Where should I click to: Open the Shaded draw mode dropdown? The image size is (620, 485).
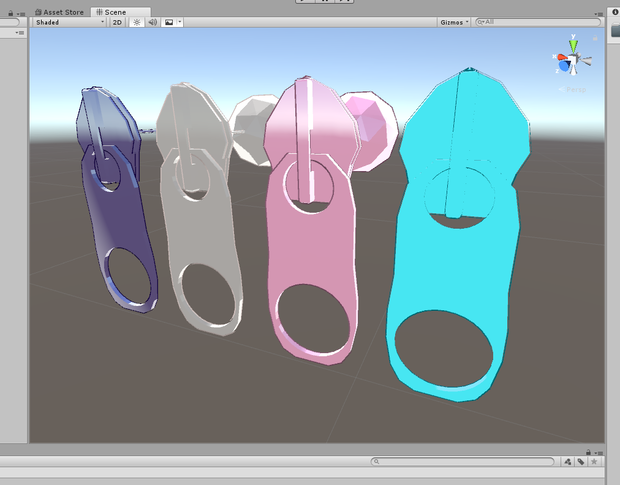pos(69,22)
